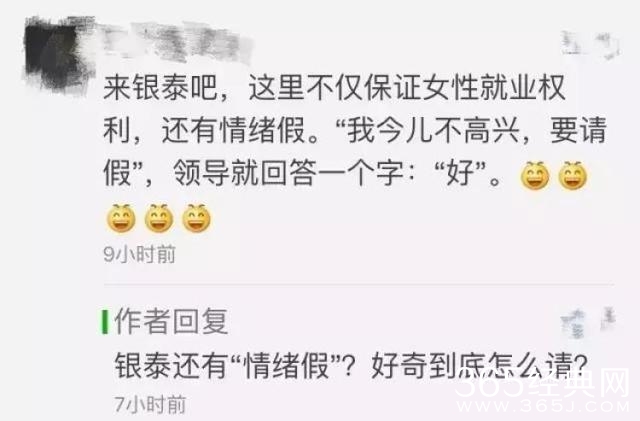Viewport: 640px width, 421px height.
Task: Open the commenter's blurred profile avatar
Action: [55, 52]
